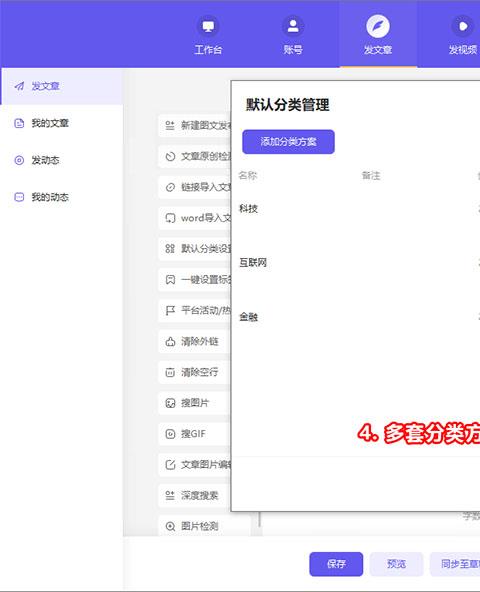
Task: Select the 互联网 category row
Action: (355, 263)
